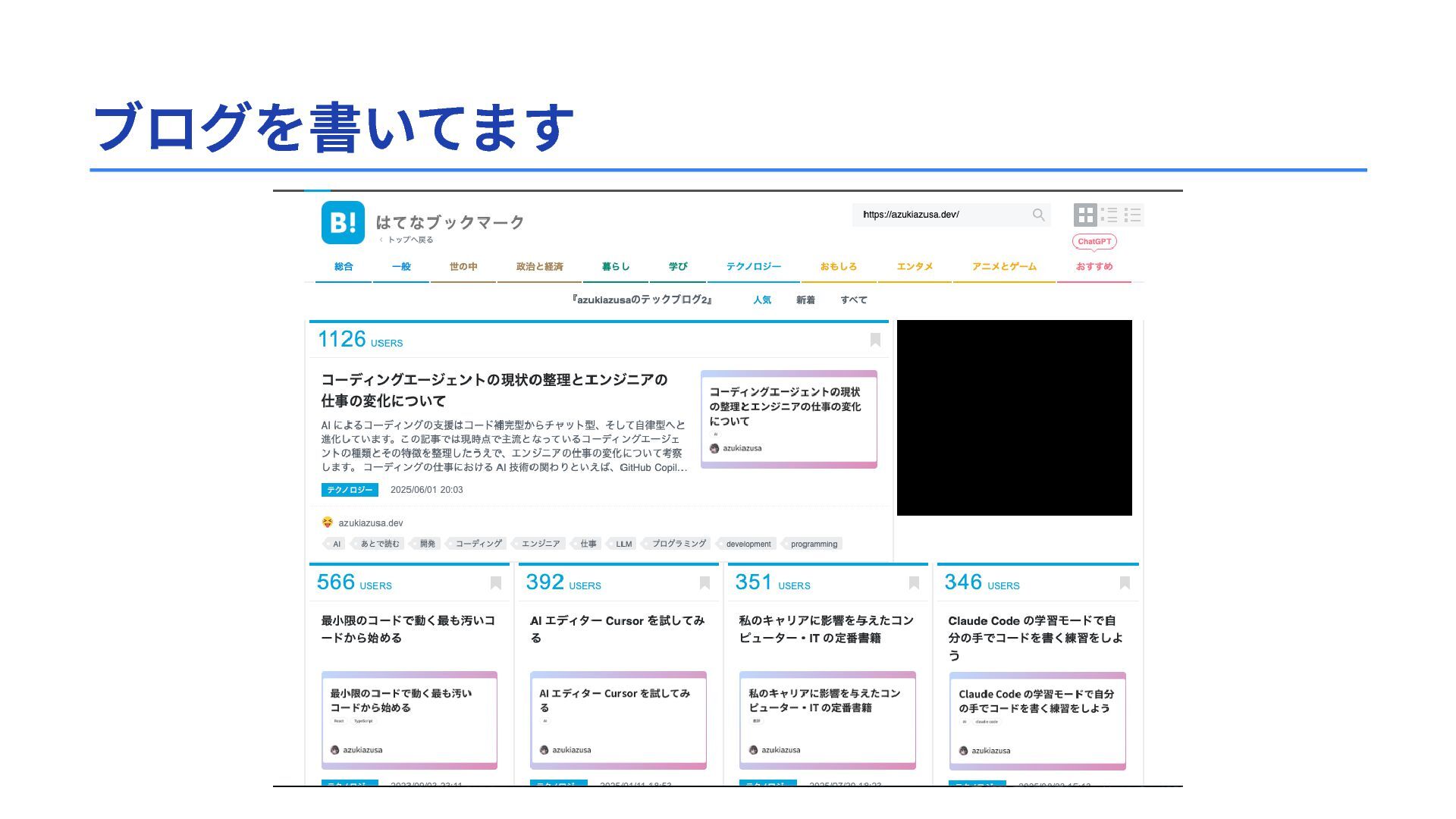Open the Claude Code article thumbnail
The width and height of the screenshot is (1456, 819).
click(1037, 720)
